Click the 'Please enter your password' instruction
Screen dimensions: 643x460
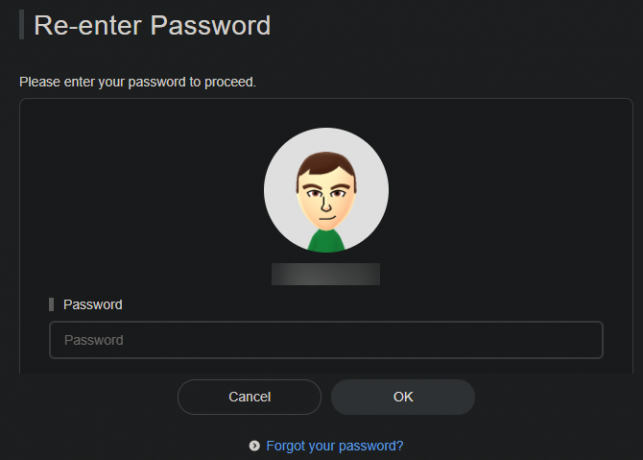[137, 82]
